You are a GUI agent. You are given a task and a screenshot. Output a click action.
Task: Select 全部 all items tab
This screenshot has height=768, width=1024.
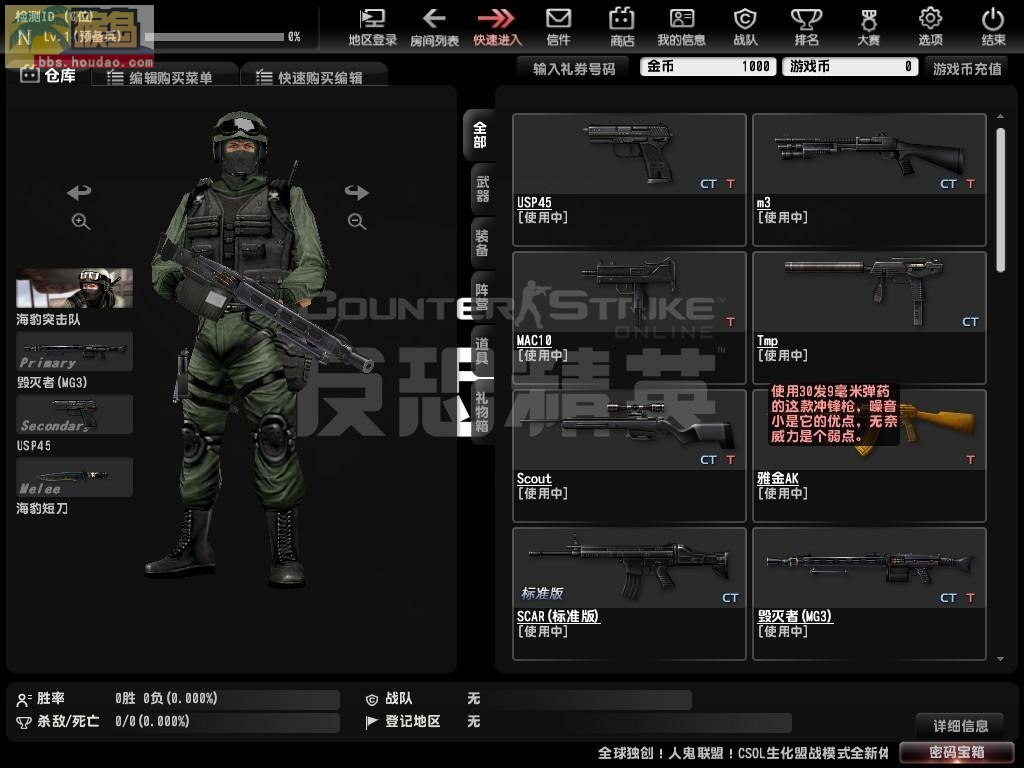(x=479, y=135)
